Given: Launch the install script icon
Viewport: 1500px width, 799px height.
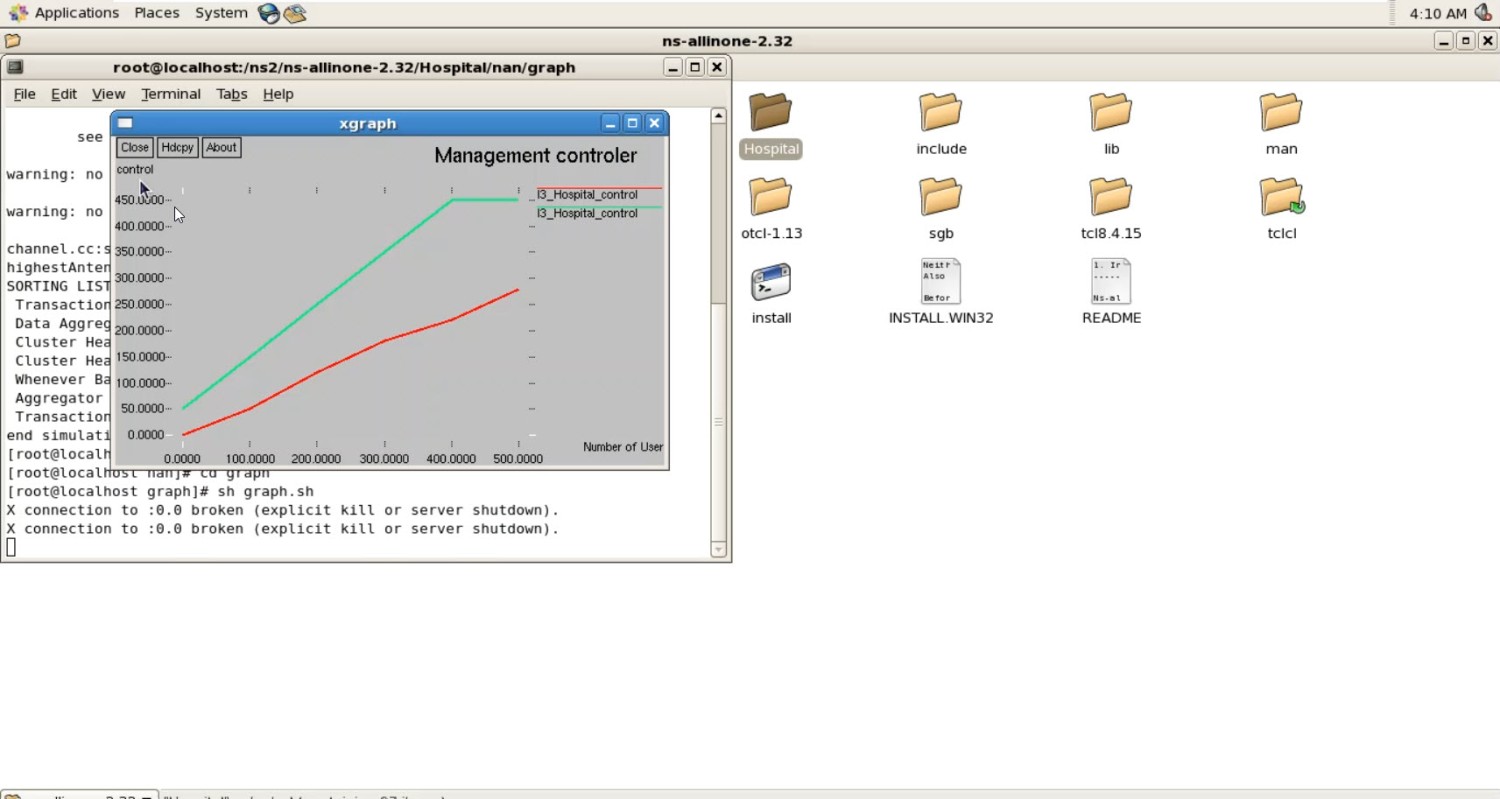Looking at the screenshot, I should (x=770, y=283).
